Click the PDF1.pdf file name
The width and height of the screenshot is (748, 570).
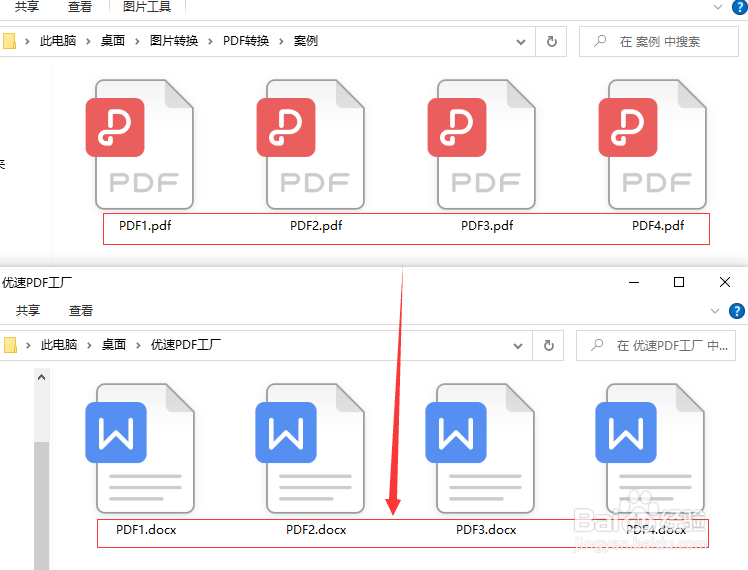(x=145, y=226)
